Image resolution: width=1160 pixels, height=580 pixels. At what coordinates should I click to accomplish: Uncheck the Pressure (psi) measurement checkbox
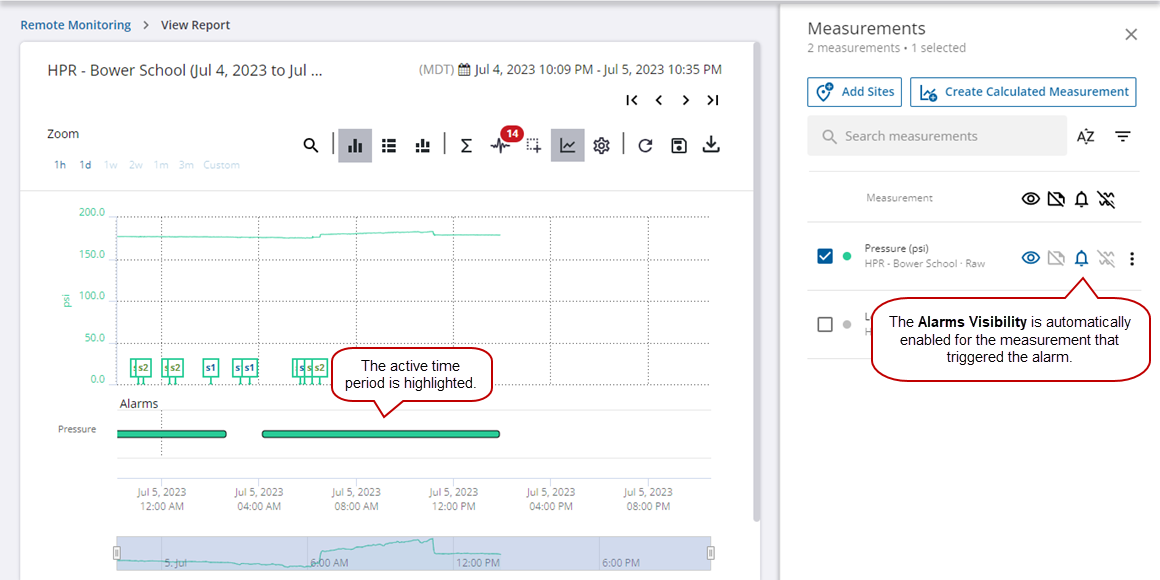(x=825, y=257)
